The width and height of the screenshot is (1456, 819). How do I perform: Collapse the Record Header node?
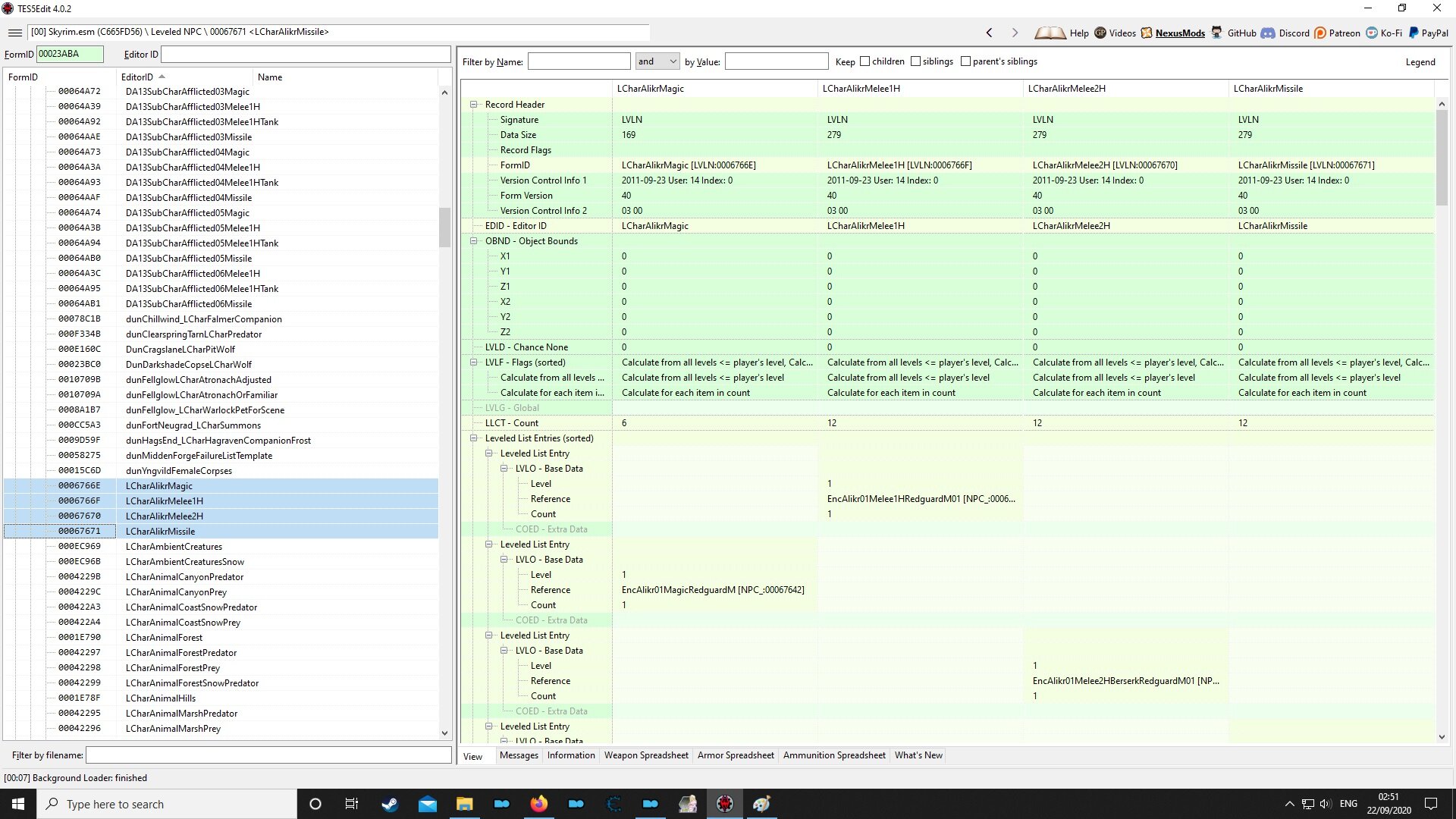click(x=474, y=105)
